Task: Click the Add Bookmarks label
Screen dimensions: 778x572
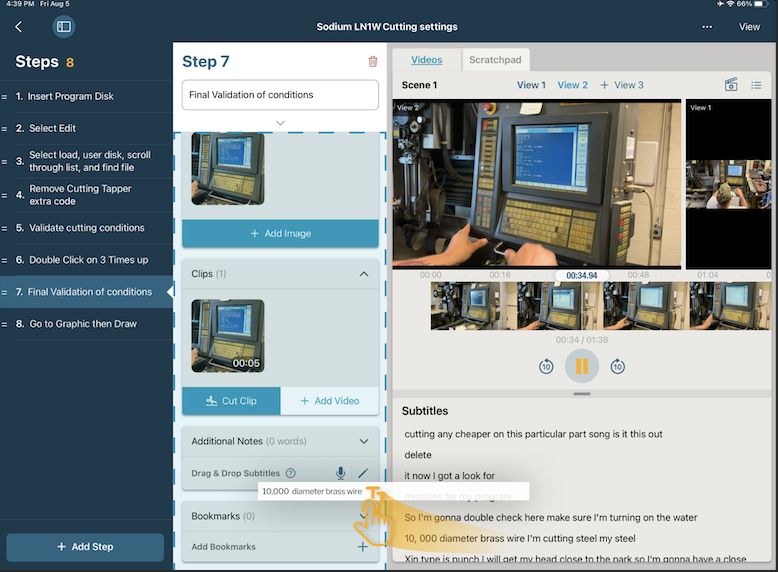Action: [223, 547]
